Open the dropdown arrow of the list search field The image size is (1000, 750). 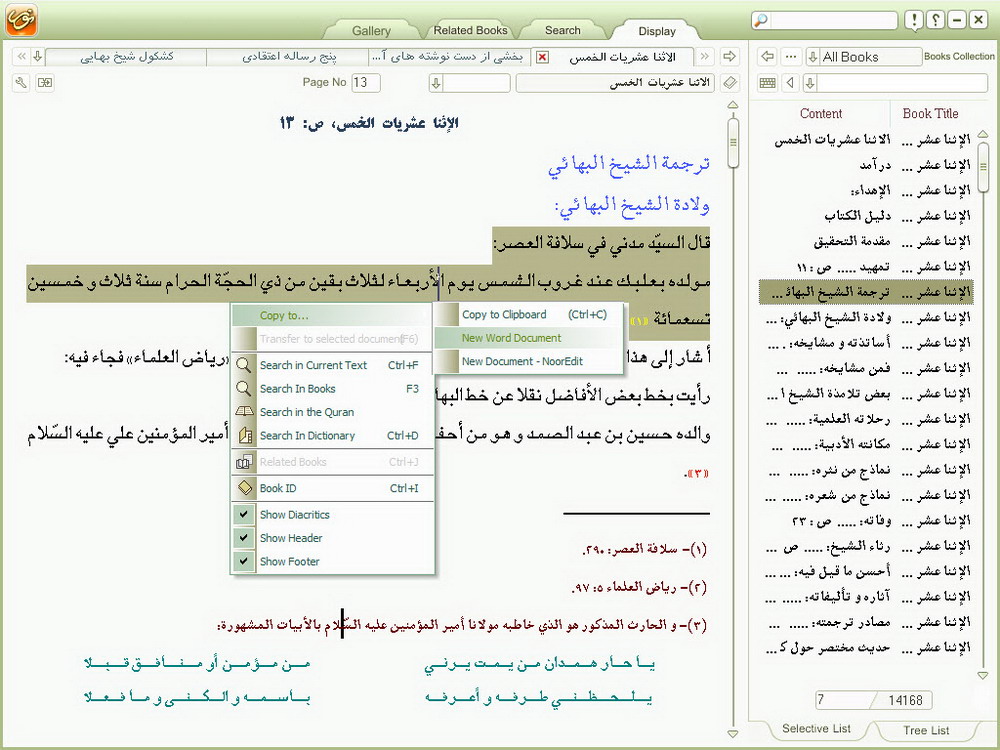pyautogui.click(x=810, y=82)
